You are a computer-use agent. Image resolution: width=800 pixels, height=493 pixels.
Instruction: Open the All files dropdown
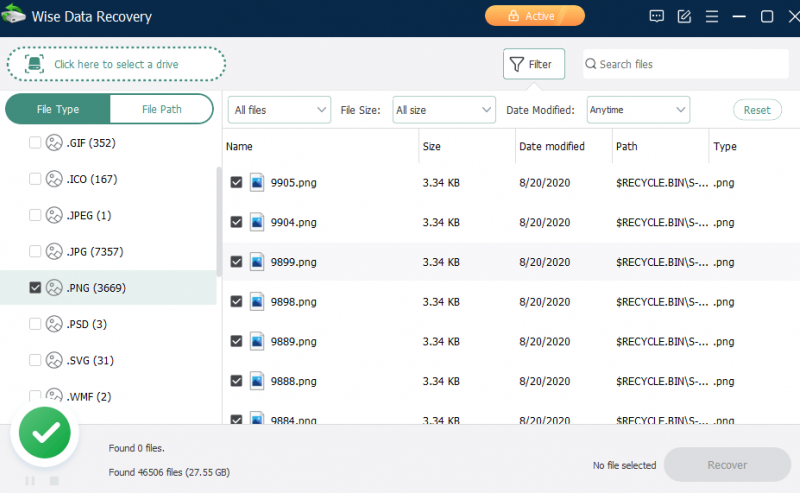[280, 110]
